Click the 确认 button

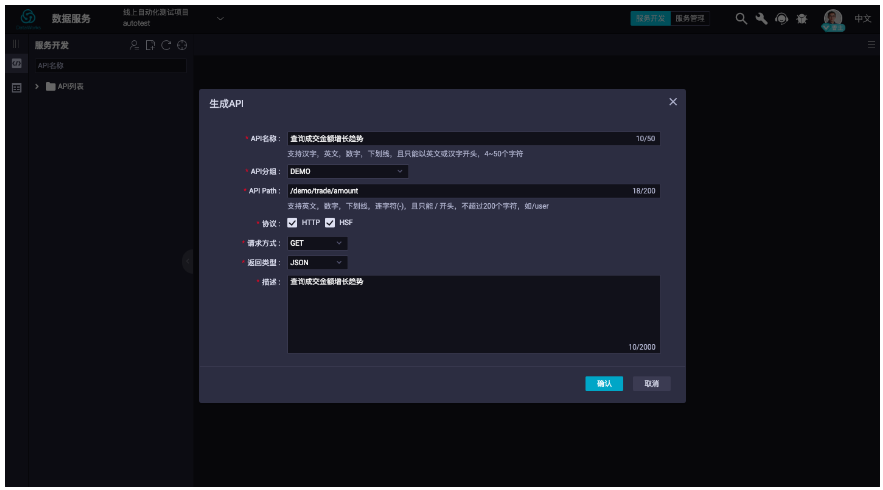point(604,384)
